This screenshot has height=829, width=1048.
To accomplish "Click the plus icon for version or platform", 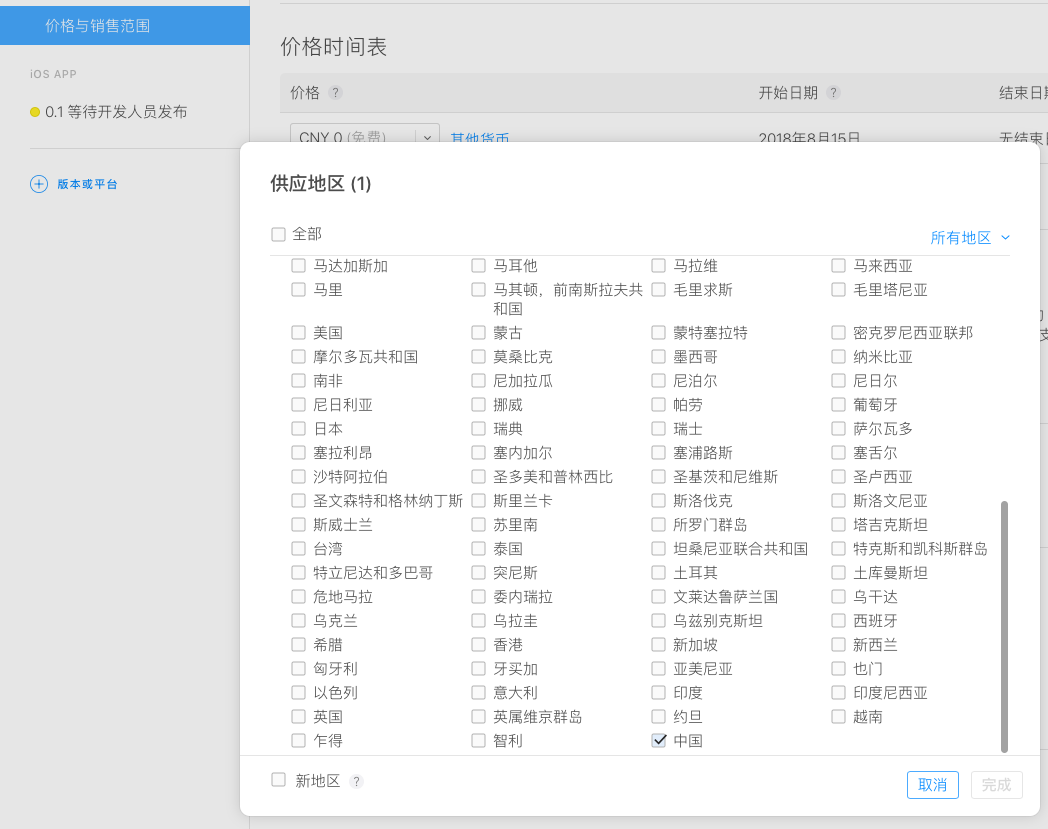I will tap(39, 184).
